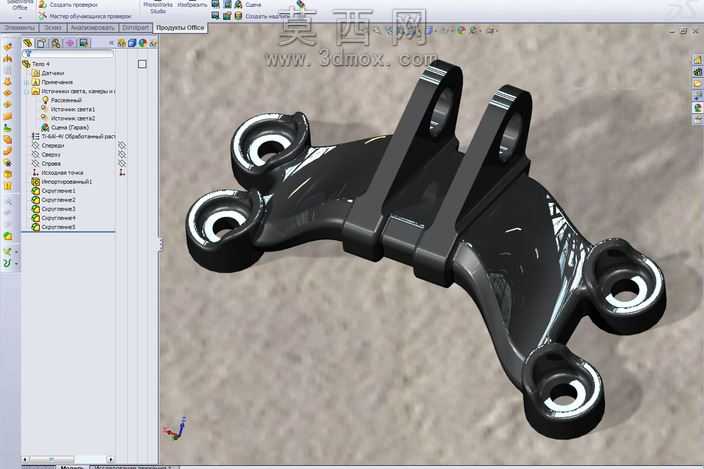
Task: Click the tree horizontal scrollbar left arrow
Action: [x=25, y=459]
